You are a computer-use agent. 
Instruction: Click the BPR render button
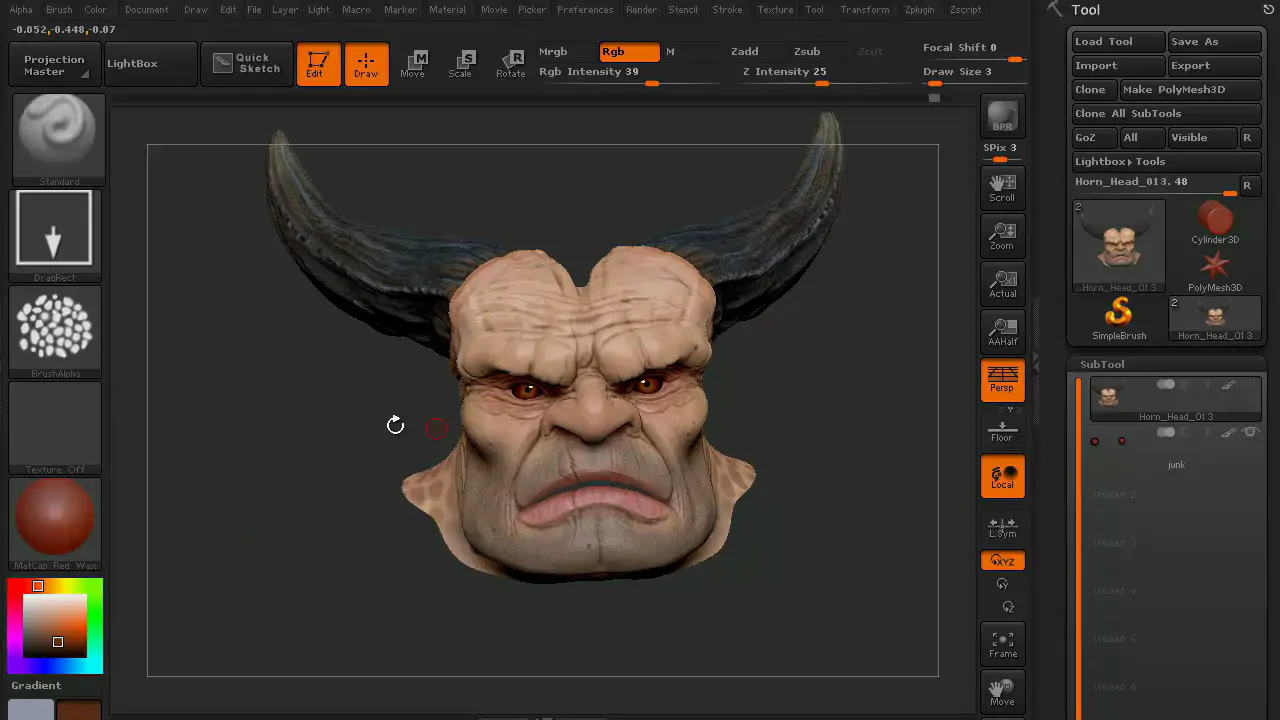coord(1002,117)
